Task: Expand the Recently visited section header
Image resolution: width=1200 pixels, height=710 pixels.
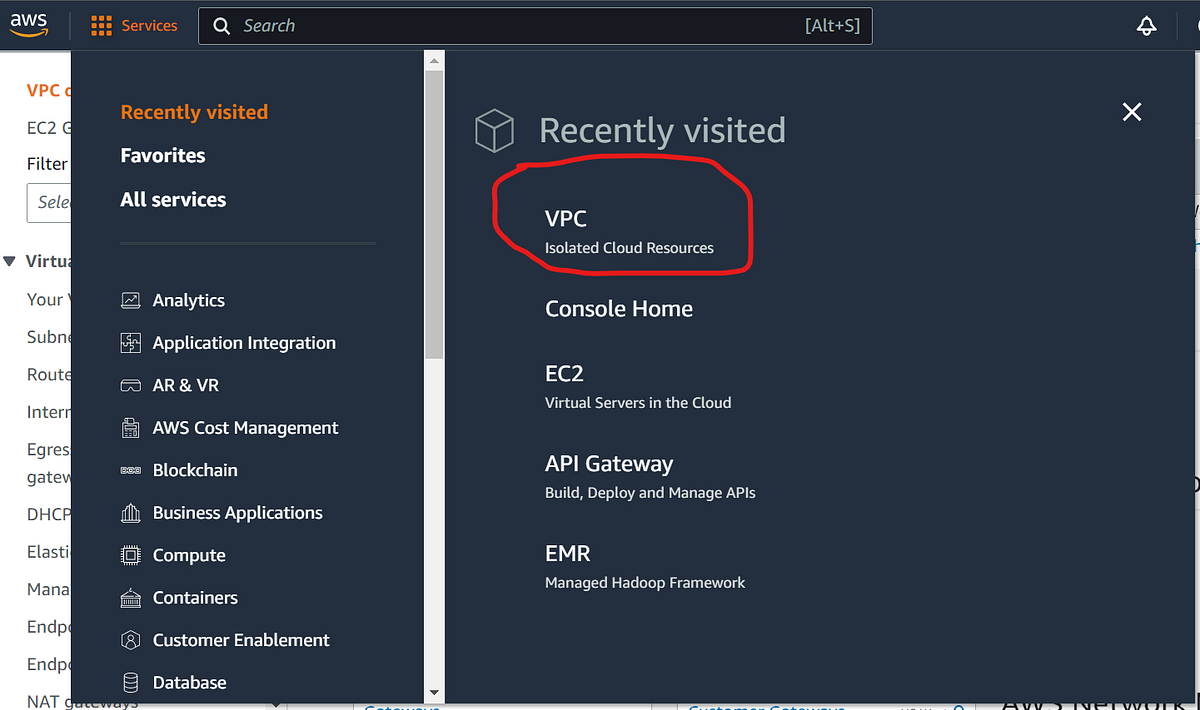Action: point(193,112)
